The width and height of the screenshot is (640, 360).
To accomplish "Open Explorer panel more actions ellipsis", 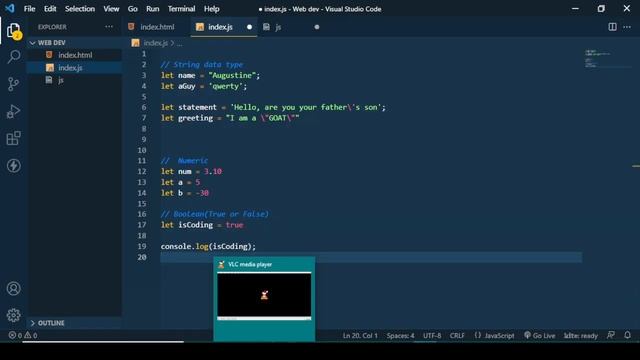I will point(109,27).
